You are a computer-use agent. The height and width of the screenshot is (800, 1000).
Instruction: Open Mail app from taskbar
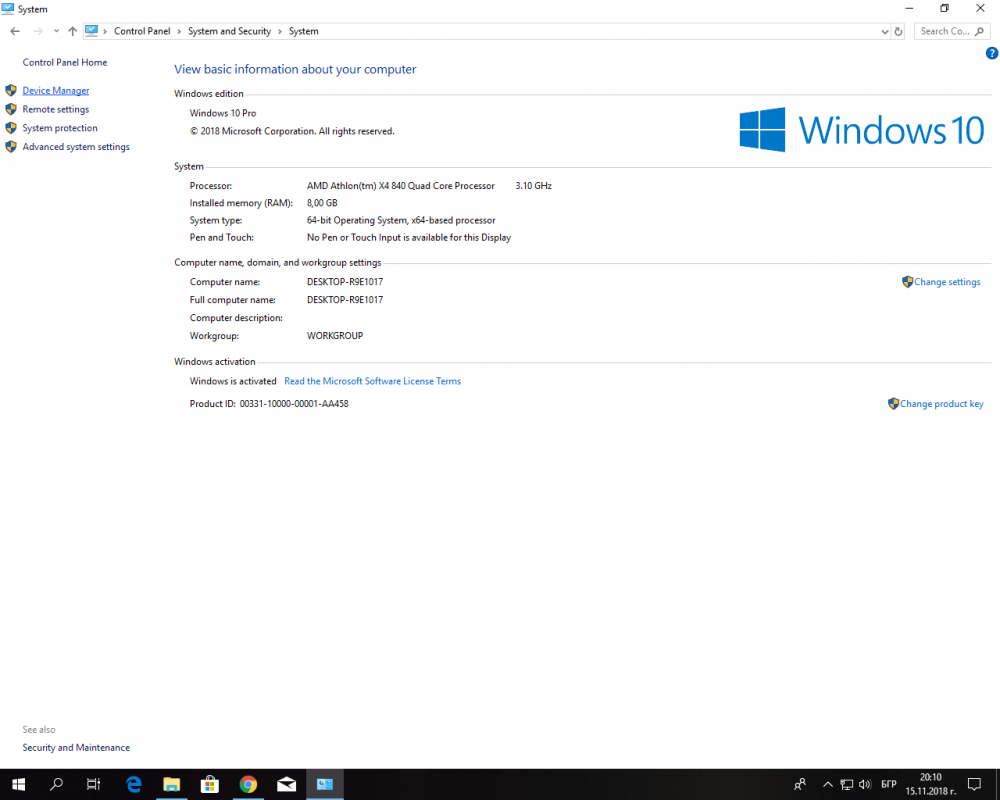click(x=286, y=785)
